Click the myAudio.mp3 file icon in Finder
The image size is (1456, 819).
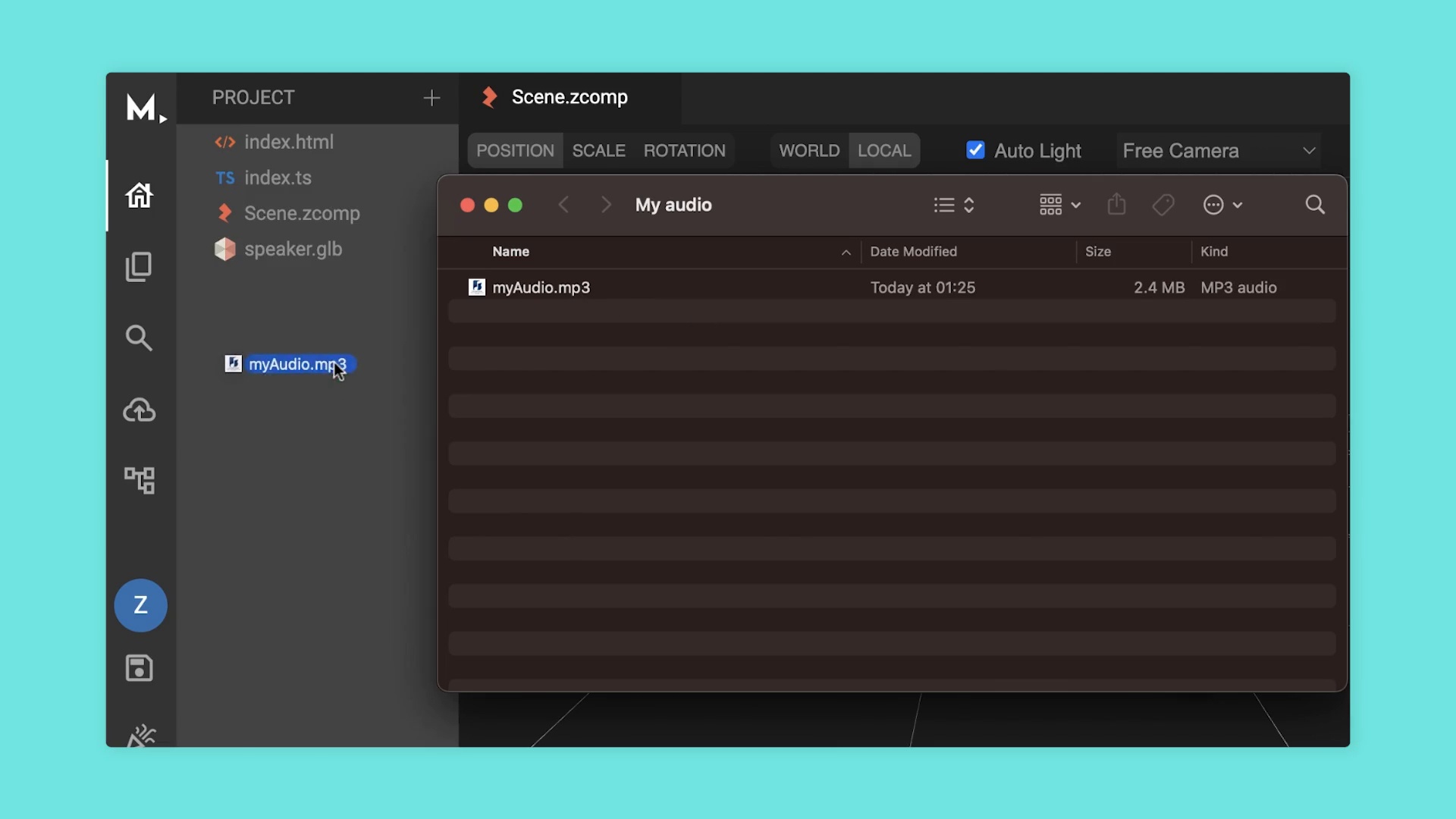pos(477,287)
